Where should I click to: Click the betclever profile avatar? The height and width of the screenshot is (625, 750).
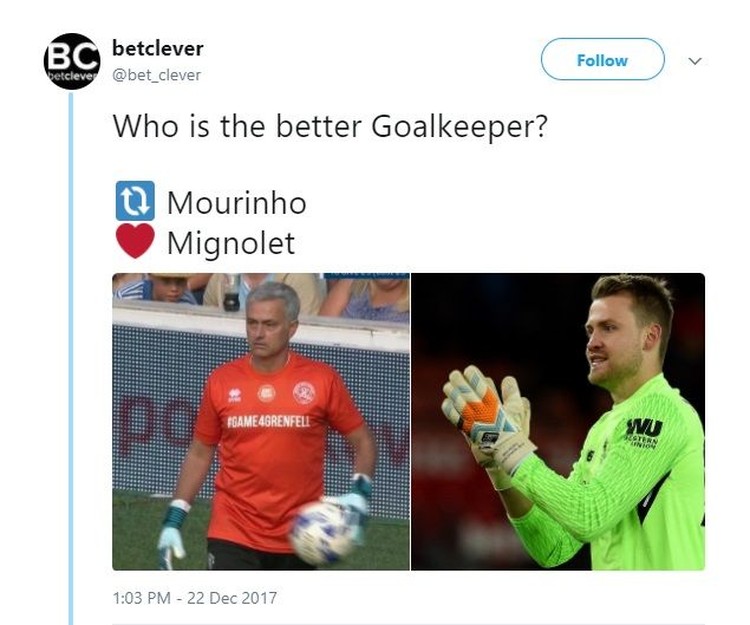point(72,61)
